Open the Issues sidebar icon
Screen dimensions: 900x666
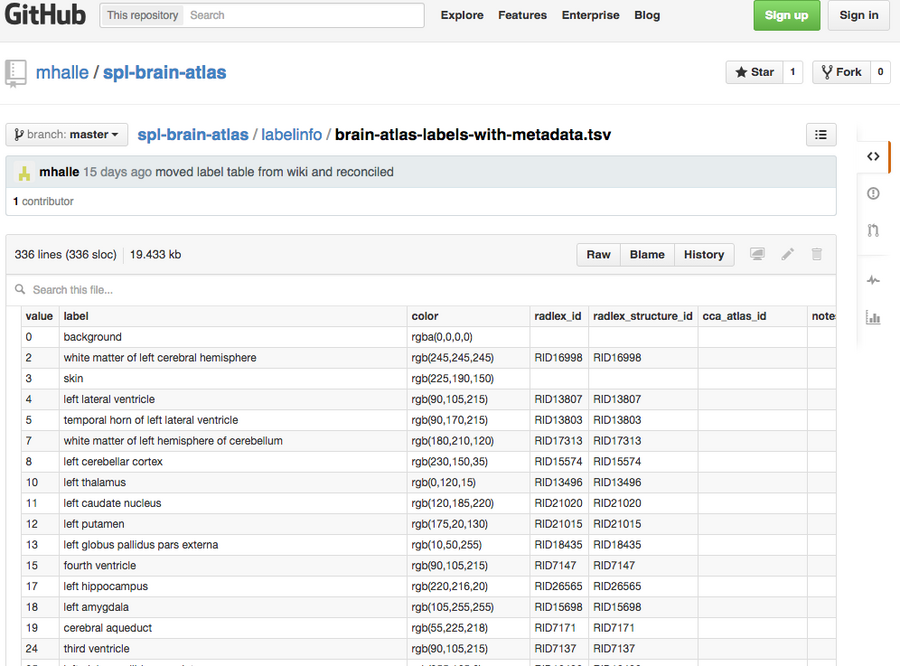(873, 193)
